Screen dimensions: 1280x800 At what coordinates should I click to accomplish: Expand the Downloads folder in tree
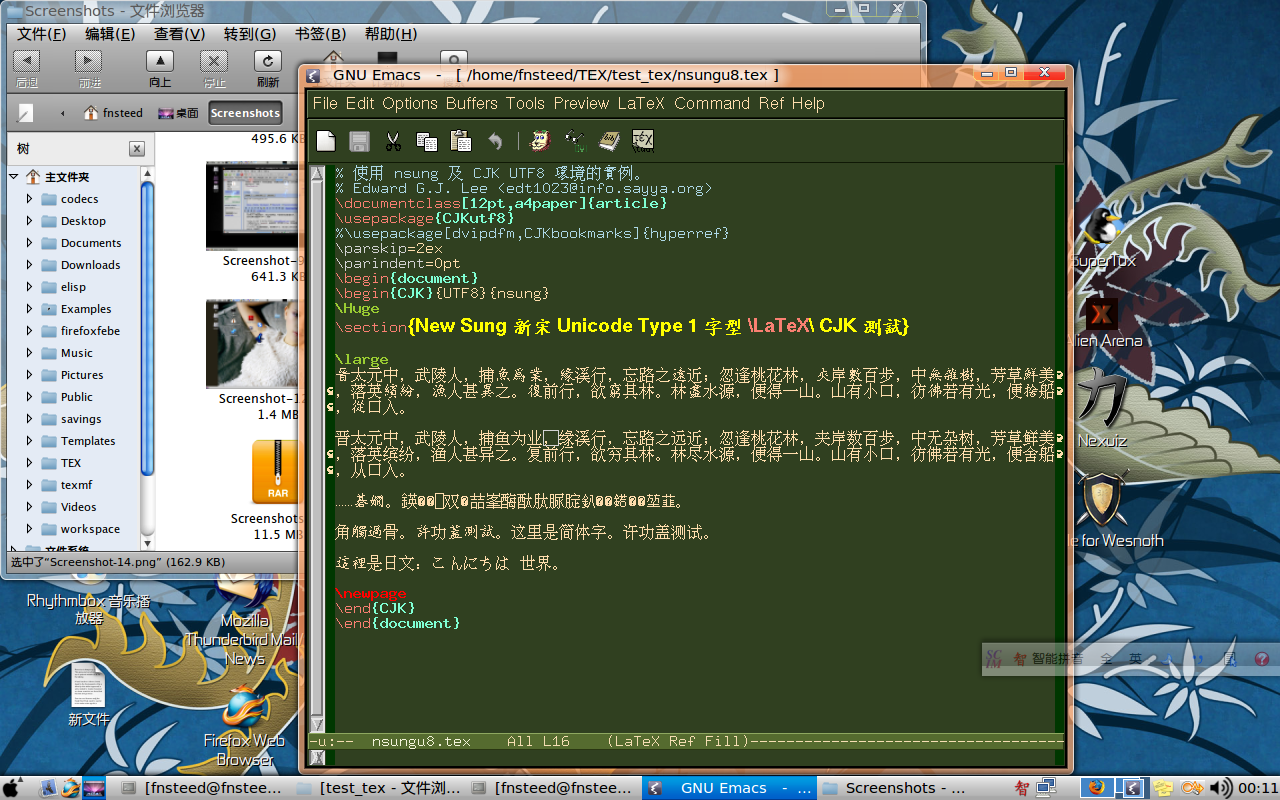[x=30, y=265]
